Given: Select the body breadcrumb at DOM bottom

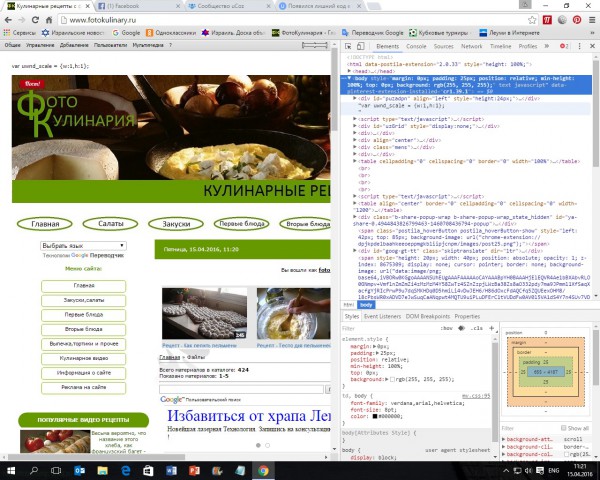Looking at the screenshot, I should pyautogui.click(x=366, y=305).
